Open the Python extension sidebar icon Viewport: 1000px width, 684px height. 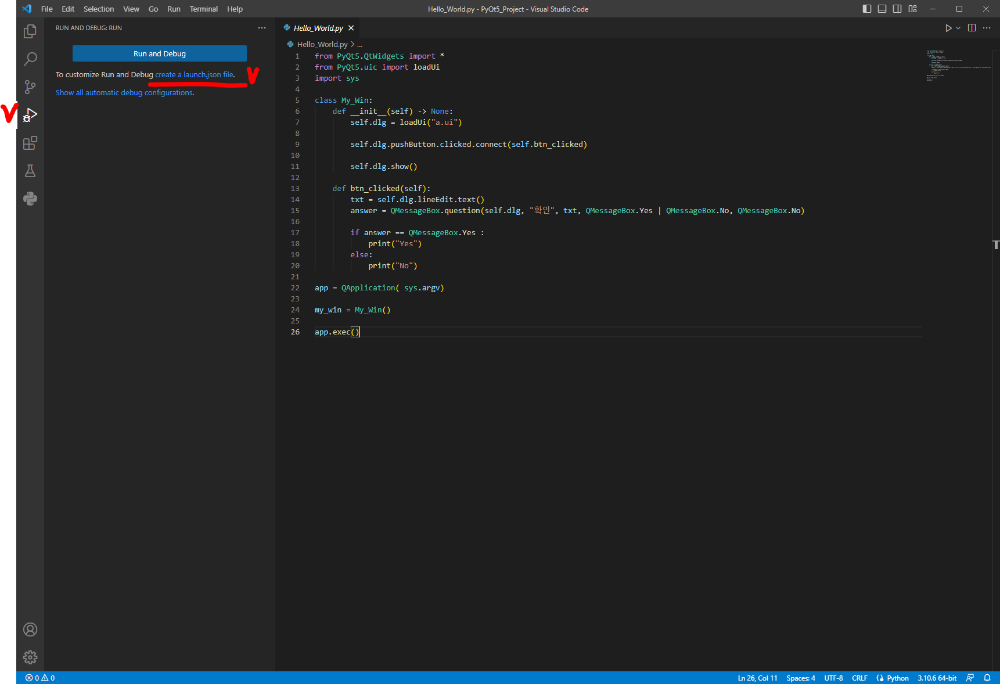(x=30, y=199)
